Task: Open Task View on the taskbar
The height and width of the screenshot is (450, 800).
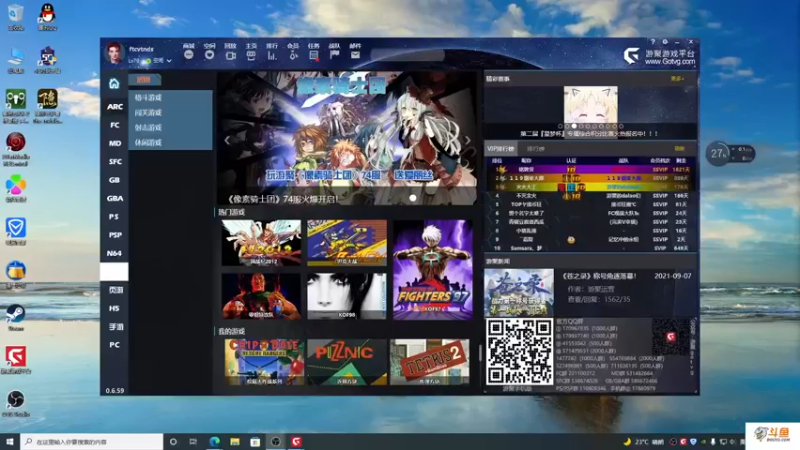Action: (x=193, y=441)
